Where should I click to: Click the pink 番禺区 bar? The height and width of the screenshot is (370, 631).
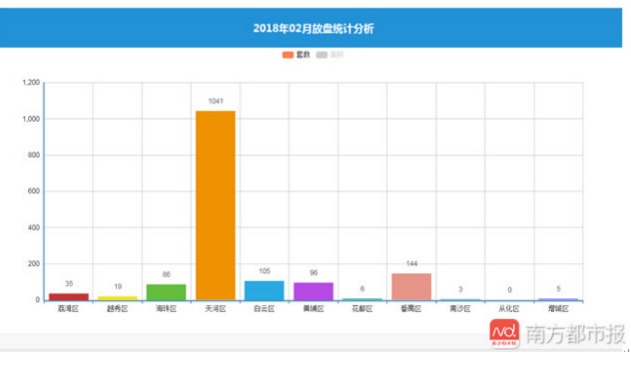point(411,287)
